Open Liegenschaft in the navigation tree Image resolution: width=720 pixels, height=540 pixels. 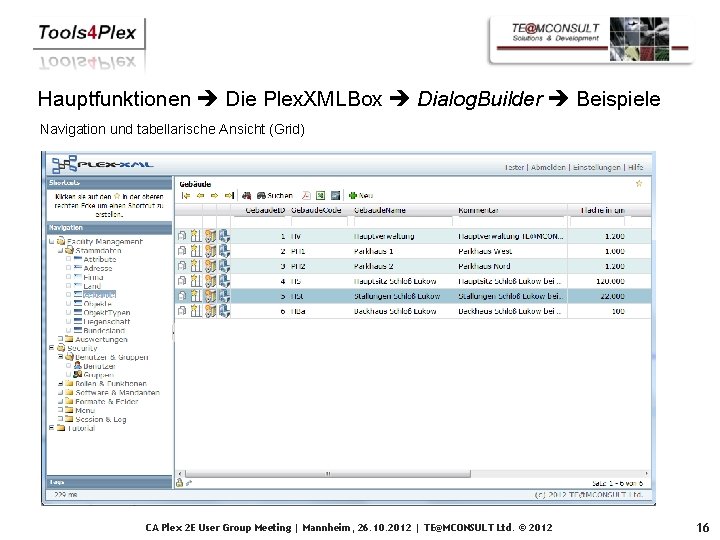tap(107, 321)
